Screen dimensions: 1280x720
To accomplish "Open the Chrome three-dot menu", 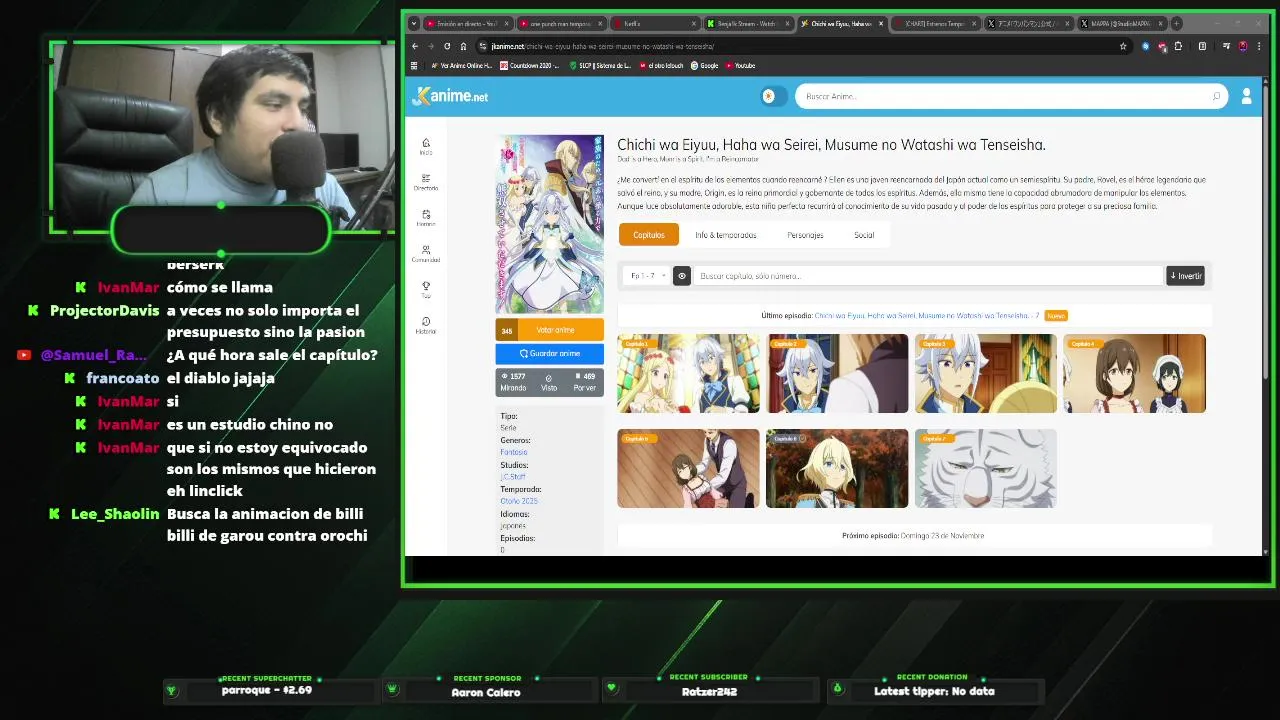I will 1258,46.
